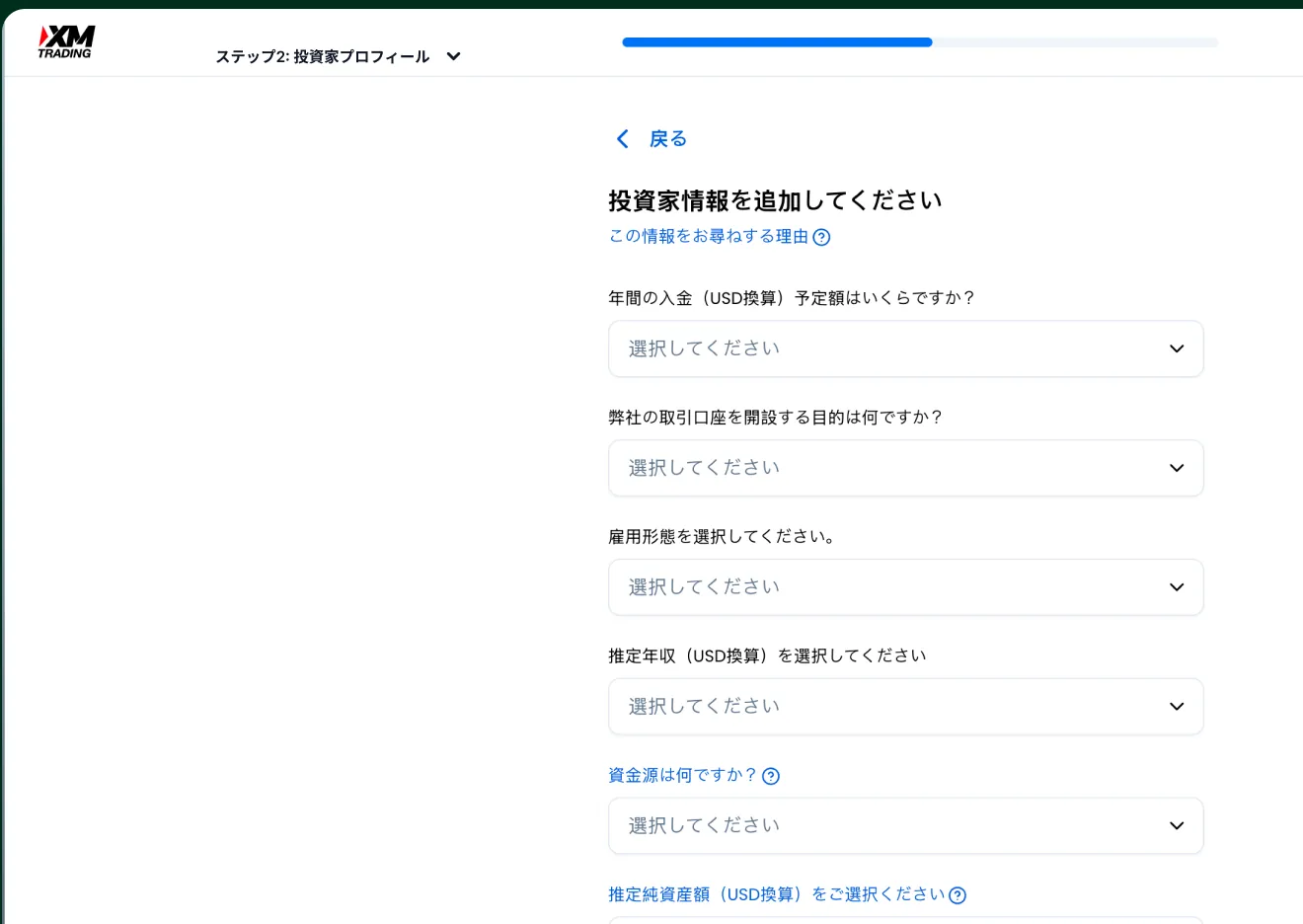Go back with the 戻る link
The width and height of the screenshot is (1303, 924).
tap(667, 139)
